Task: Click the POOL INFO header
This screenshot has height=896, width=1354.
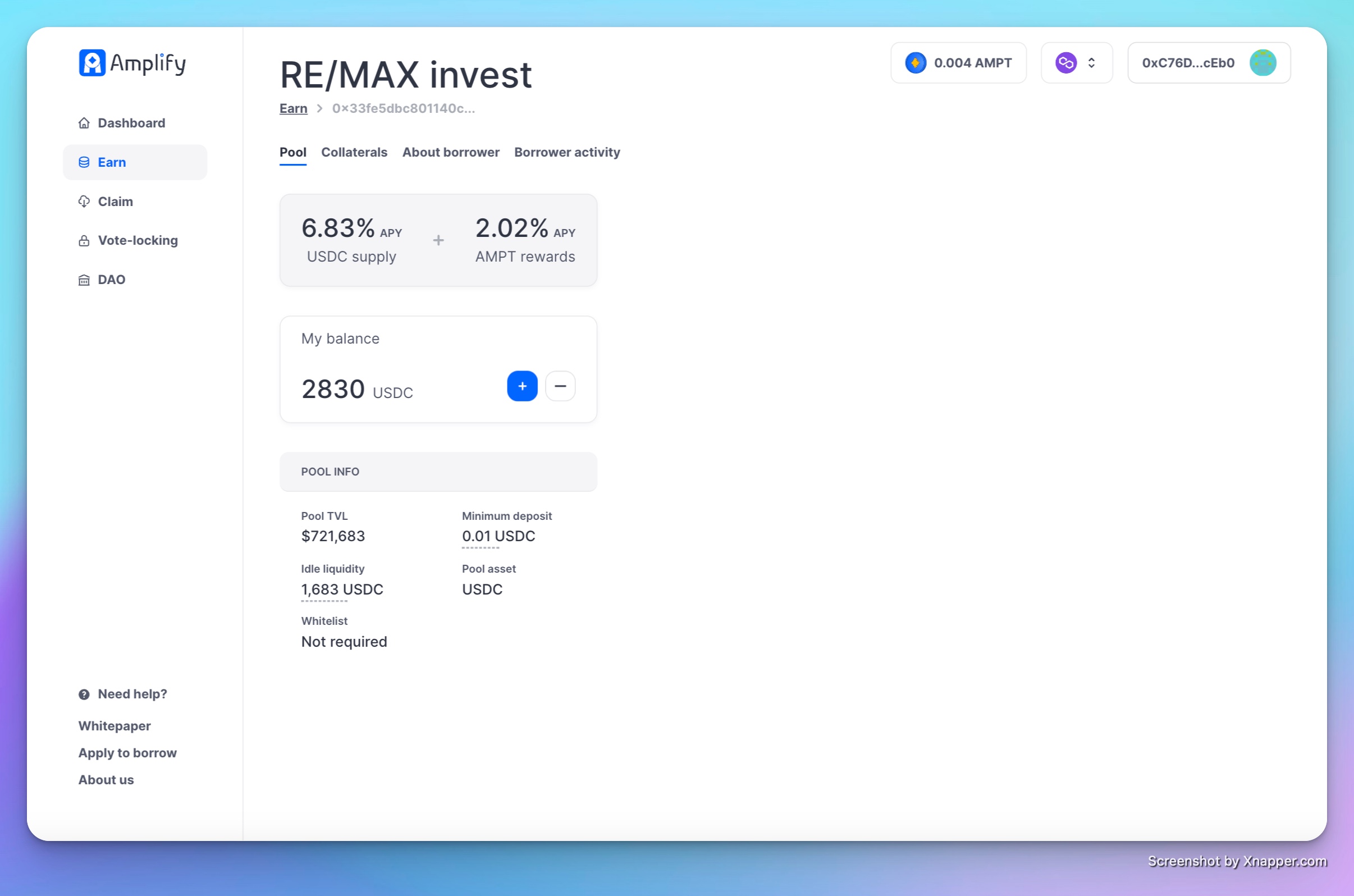Action: pyautogui.click(x=438, y=472)
